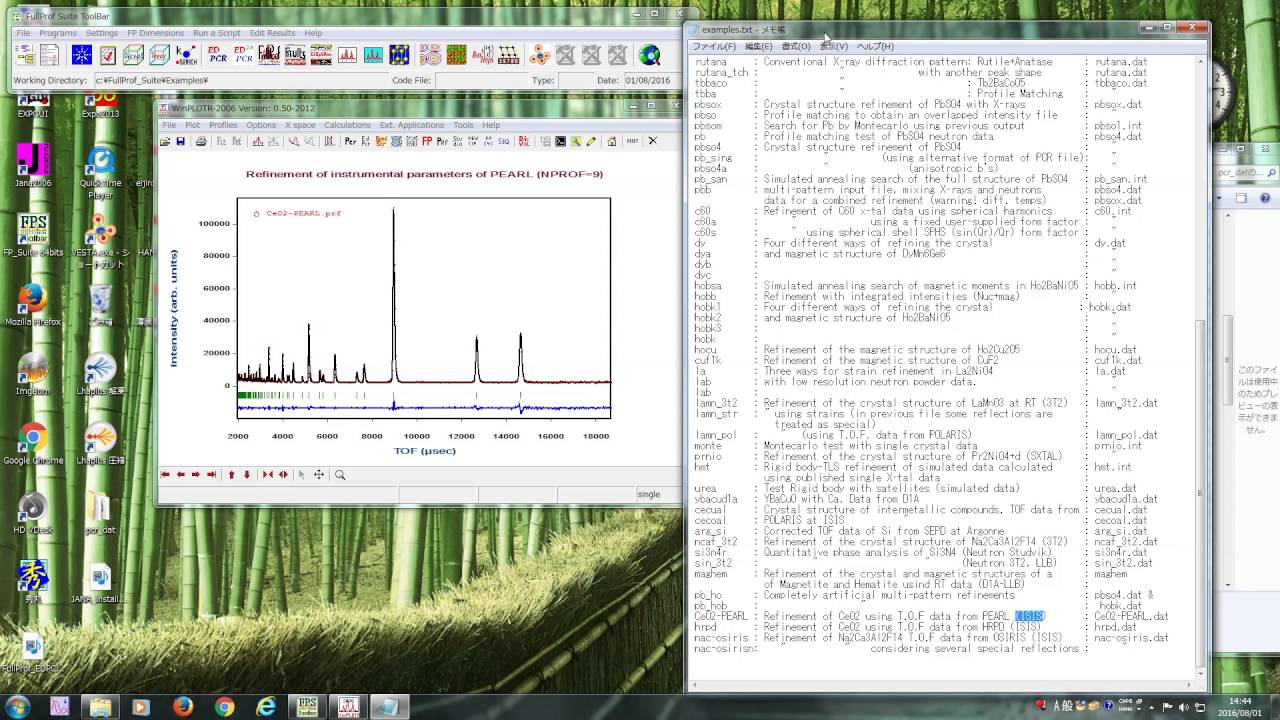Click 'hrpd.dat' text in Notepad

coord(1115,627)
